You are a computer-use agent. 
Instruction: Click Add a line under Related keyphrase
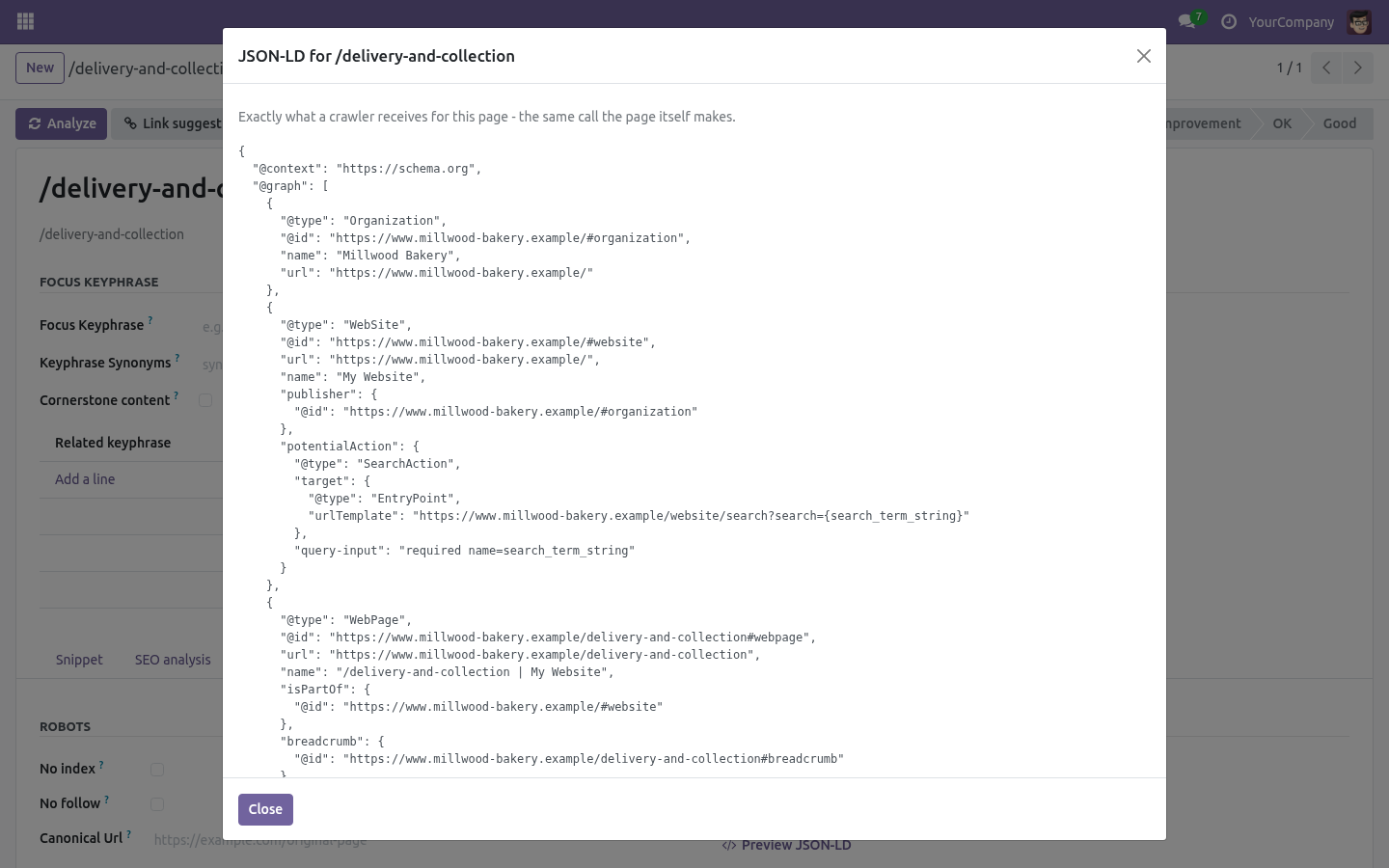[85, 479]
